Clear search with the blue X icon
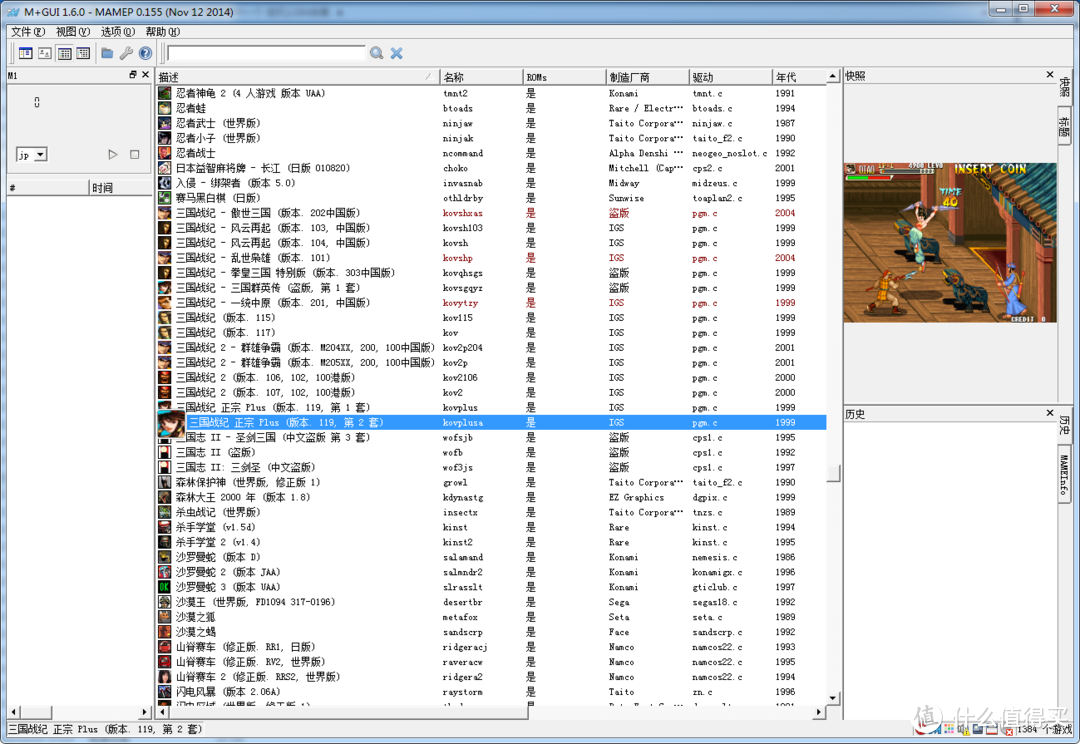The height and width of the screenshot is (744, 1080). [397, 53]
